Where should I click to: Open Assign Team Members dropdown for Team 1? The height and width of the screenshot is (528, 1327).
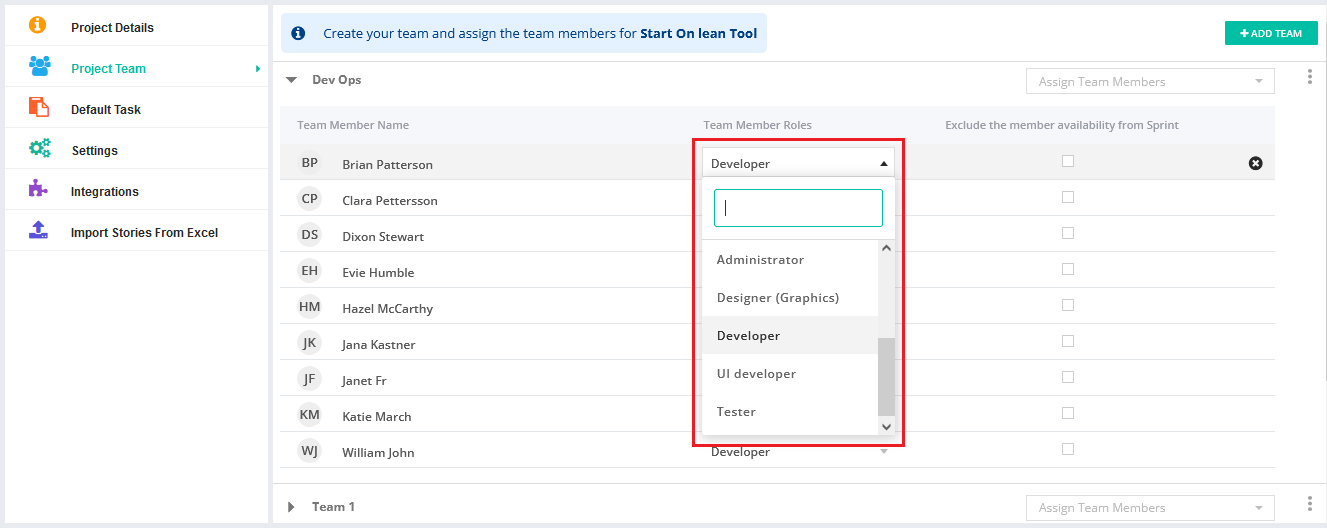point(1150,508)
